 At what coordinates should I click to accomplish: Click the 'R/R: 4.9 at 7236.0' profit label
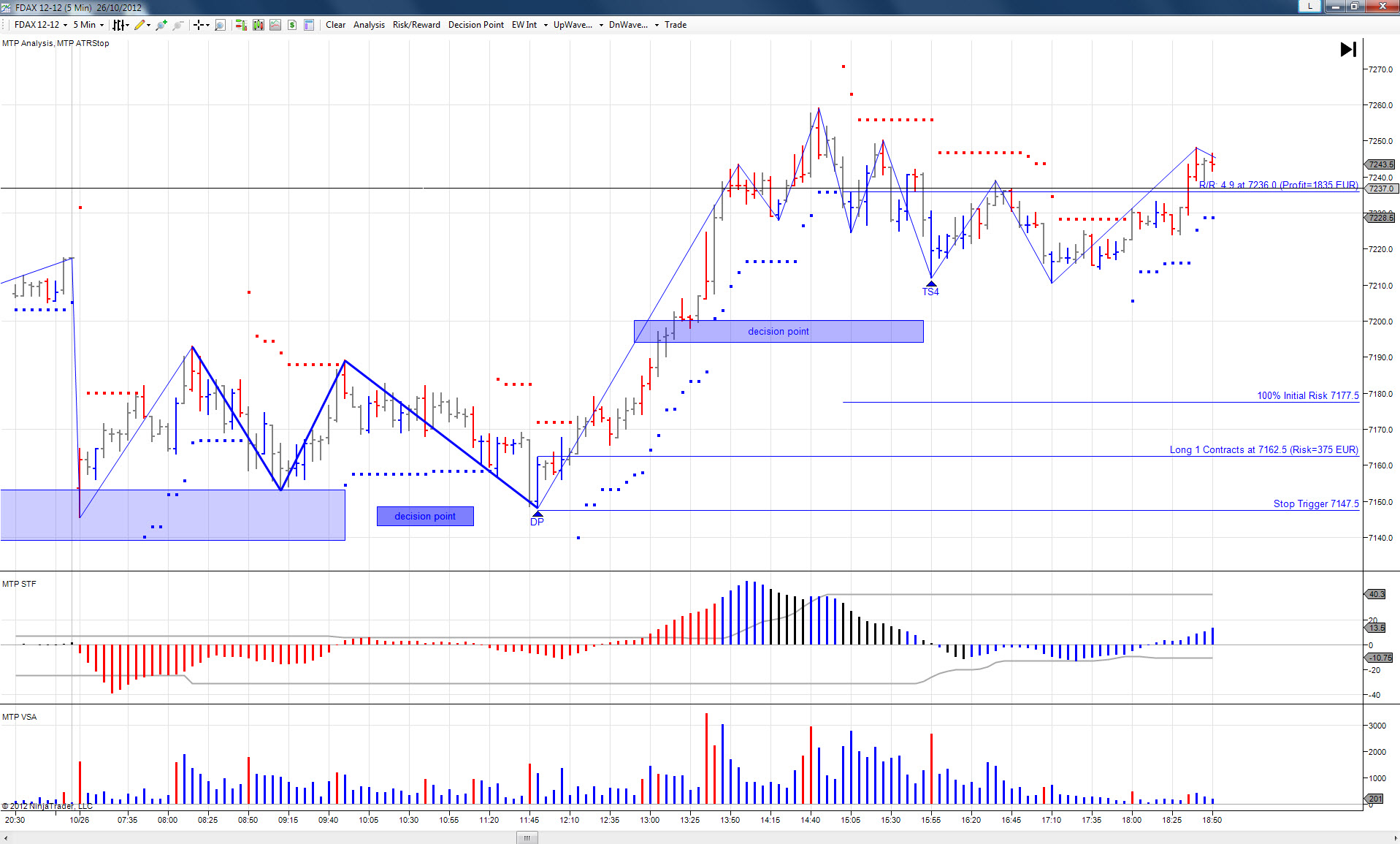(x=1279, y=185)
